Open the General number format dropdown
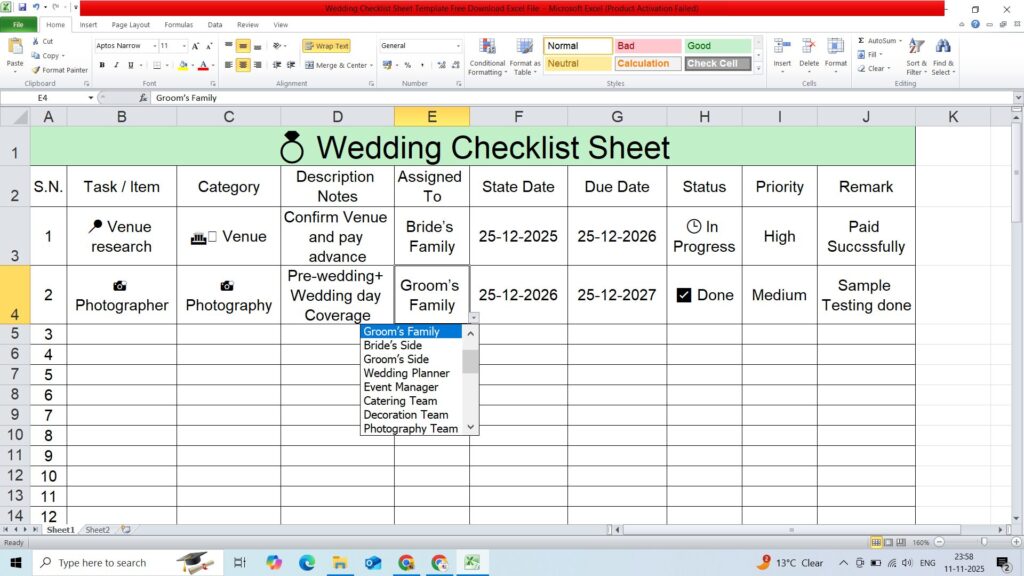 pyautogui.click(x=458, y=46)
